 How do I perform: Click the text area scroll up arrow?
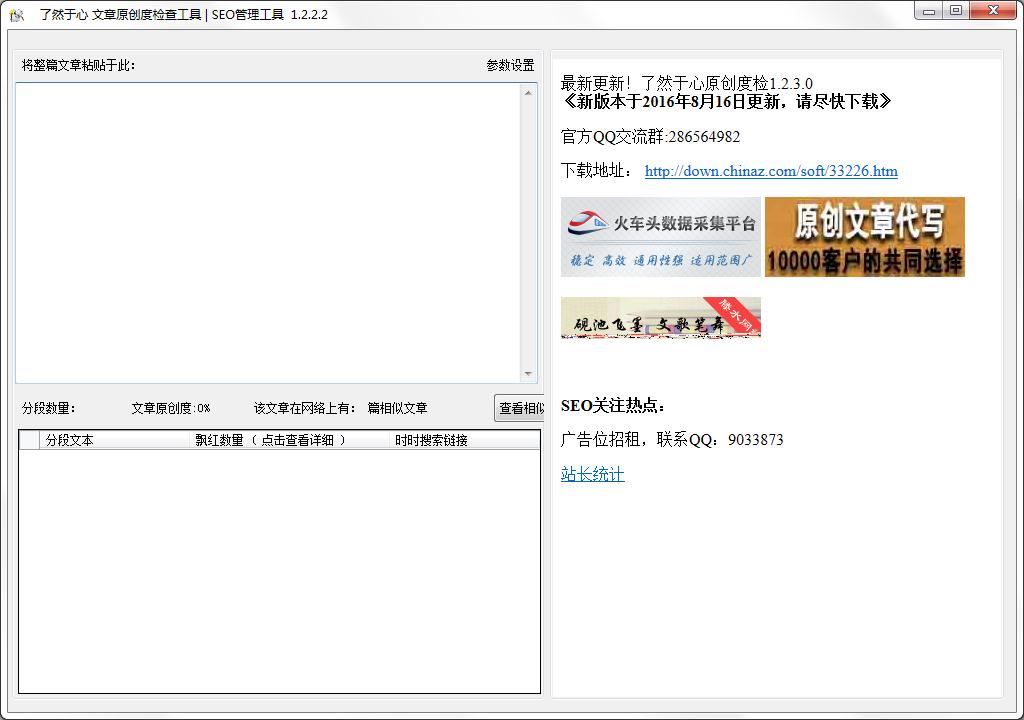[x=528, y=93]
